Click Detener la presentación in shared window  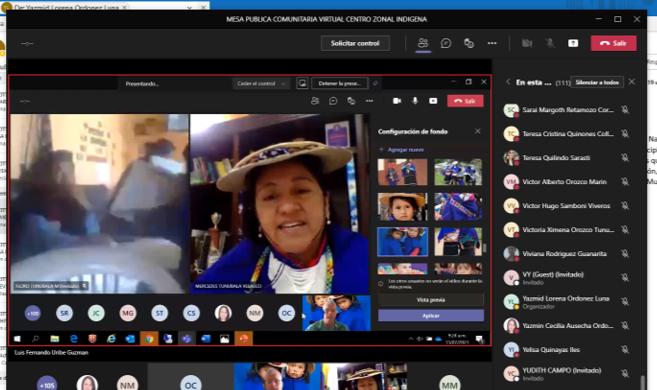coord(339,83)
